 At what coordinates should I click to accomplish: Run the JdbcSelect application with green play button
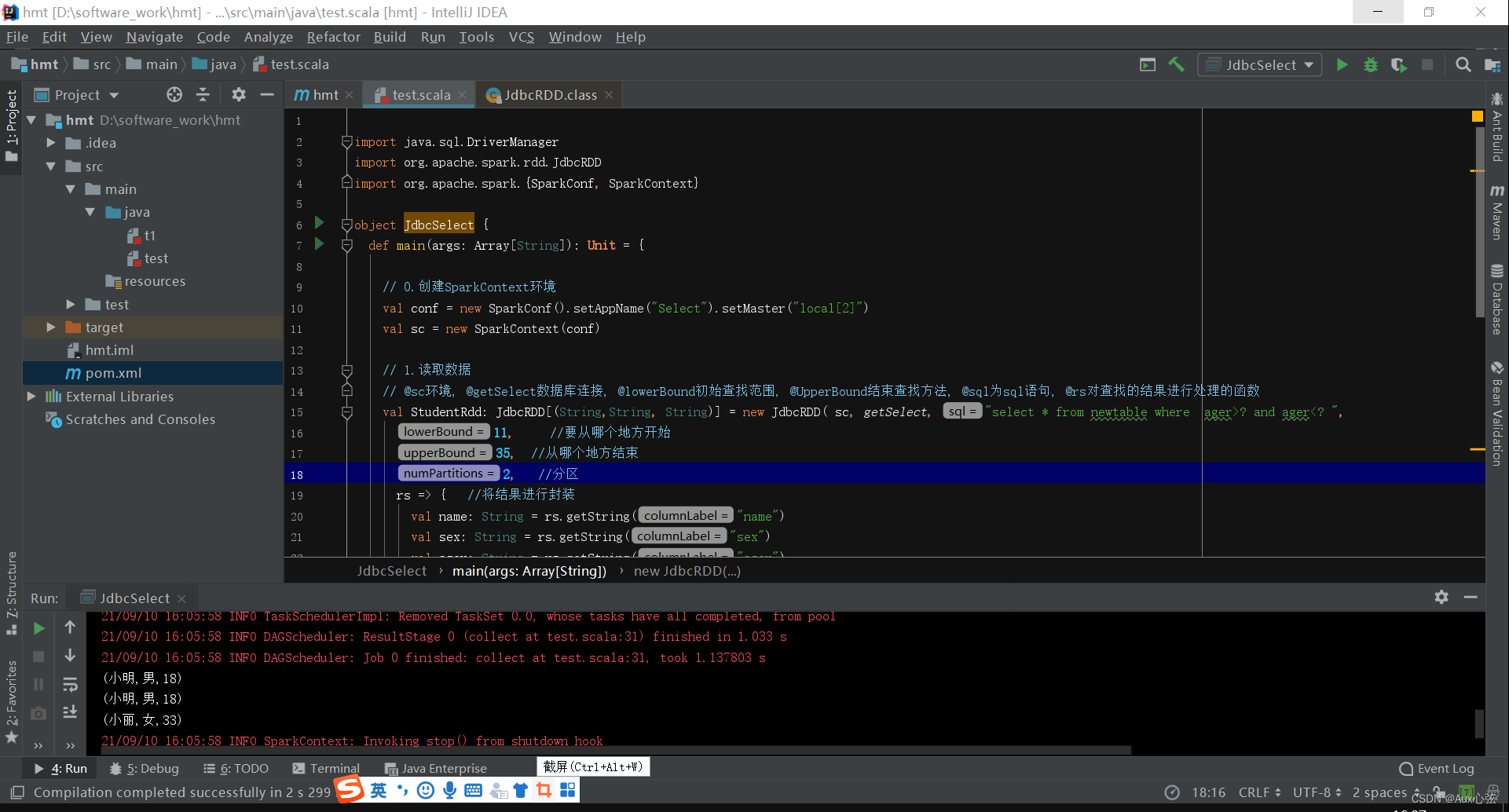pyautogui.click(x=1342, y=64)
